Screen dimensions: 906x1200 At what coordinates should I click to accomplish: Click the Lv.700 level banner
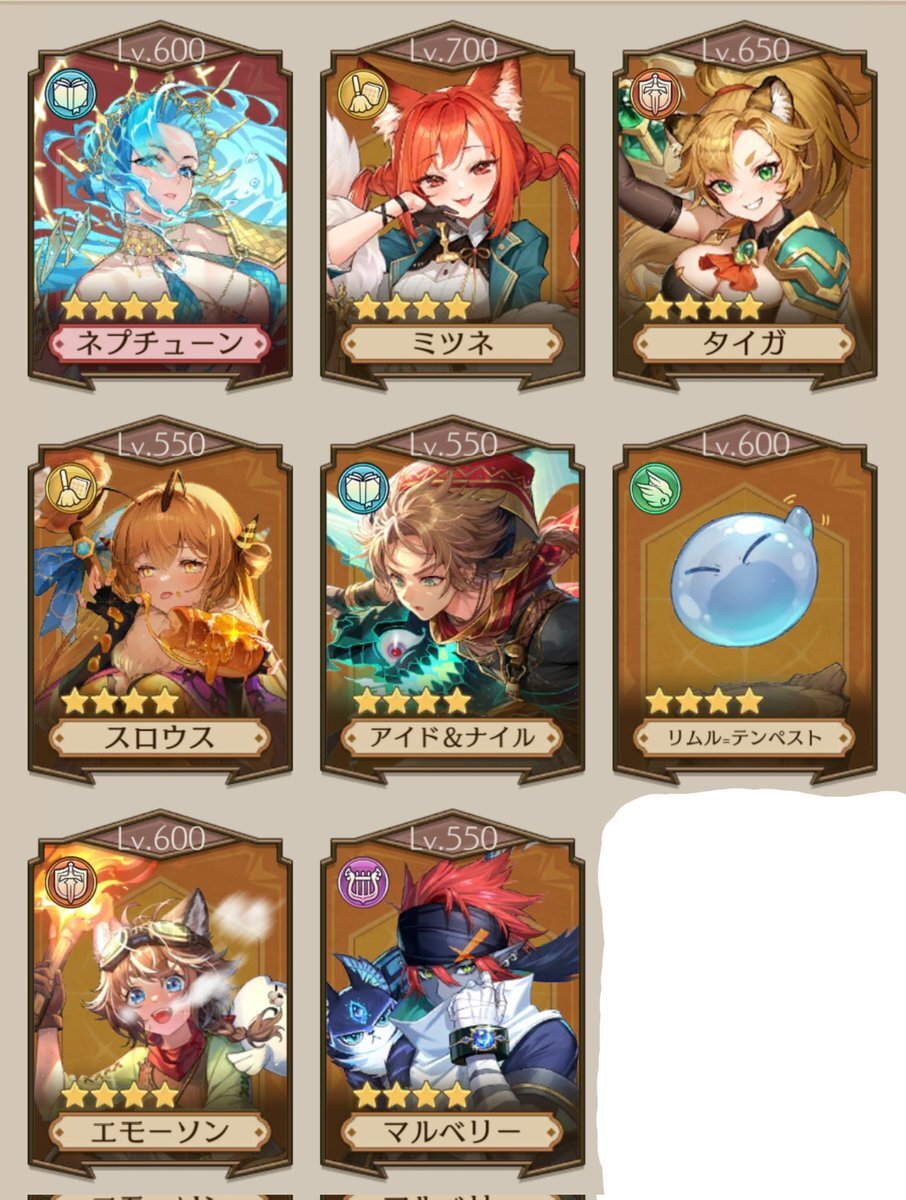(452, 48)
